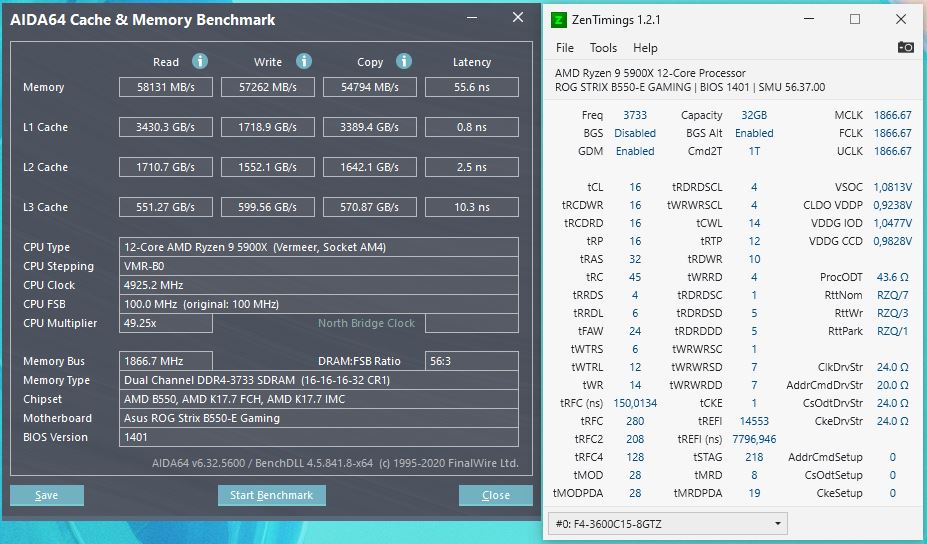The width and height of the screenshot is (927, 544).
Task: Click the CPU Stepping field VMR-B0
Action: tap(319, 266)
